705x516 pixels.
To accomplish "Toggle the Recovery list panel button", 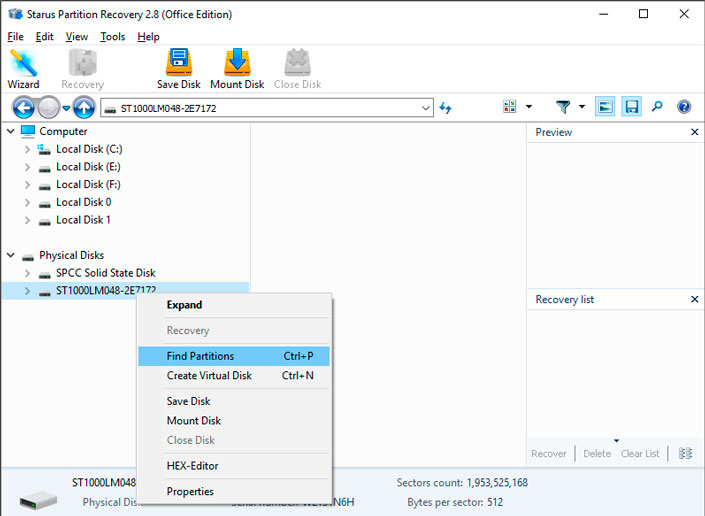I will [x=631, y=107].
